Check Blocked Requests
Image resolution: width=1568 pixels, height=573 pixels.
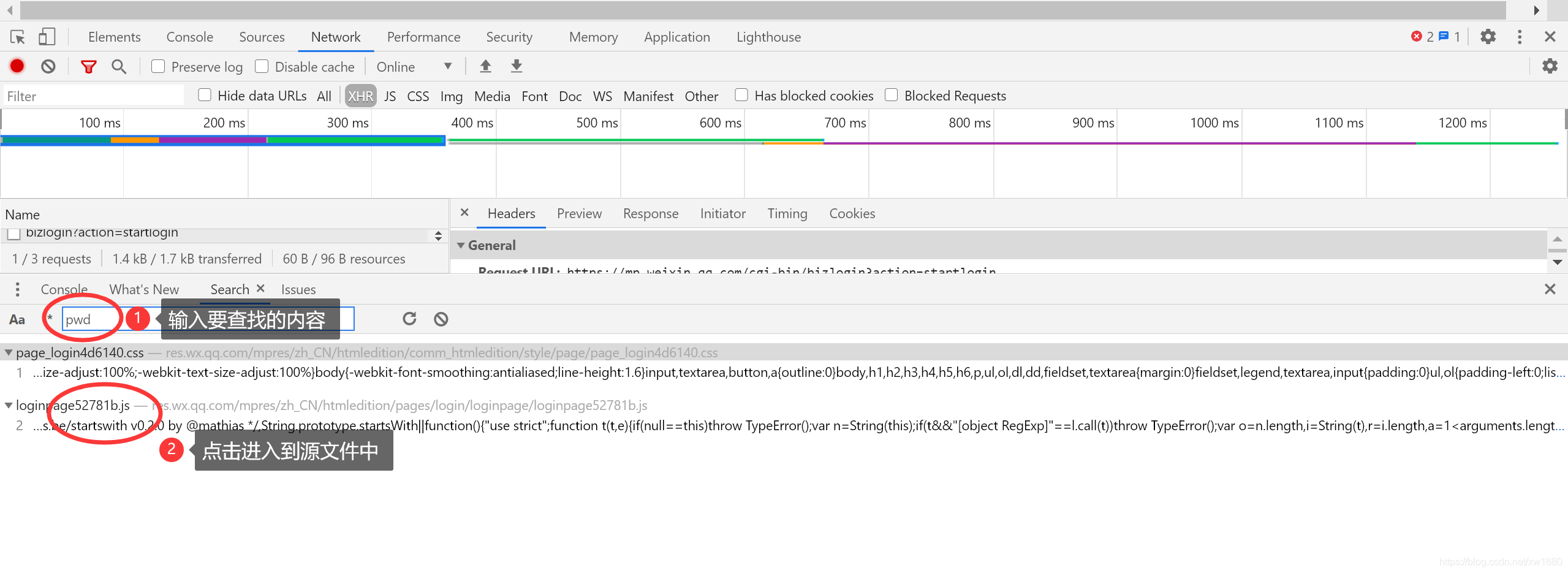click(892, 95)
